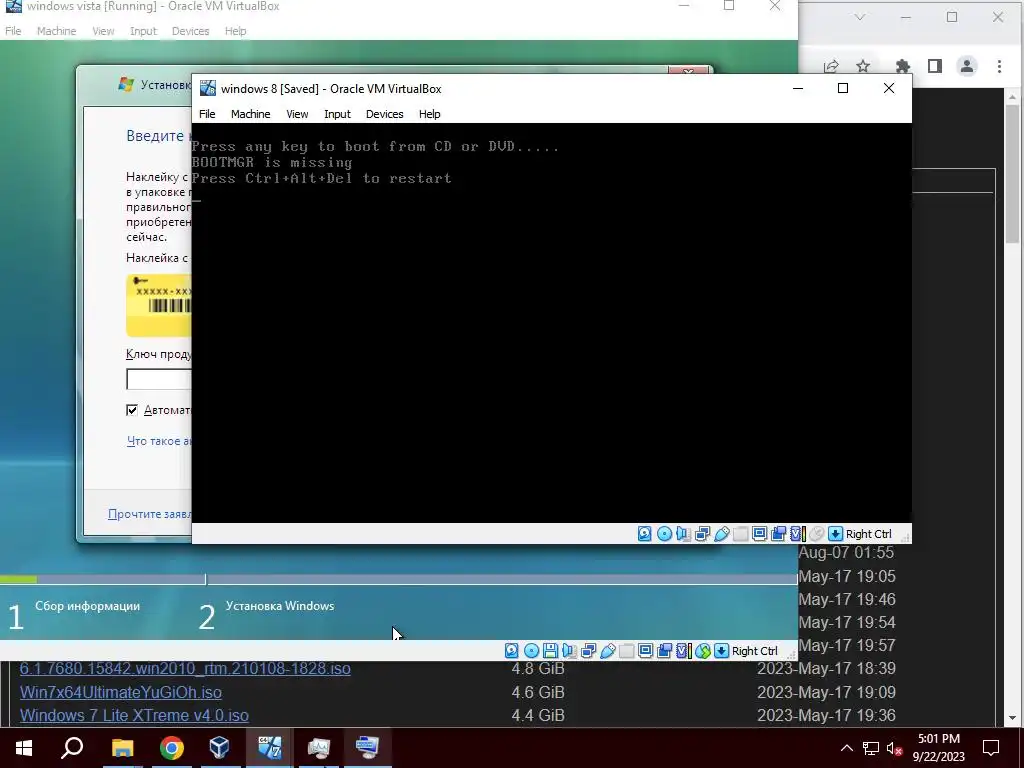Image resolution: width=1024 pixels, height=768 pixels.
Task: Click Chrome tab search chevron
Action: [859, 18]
